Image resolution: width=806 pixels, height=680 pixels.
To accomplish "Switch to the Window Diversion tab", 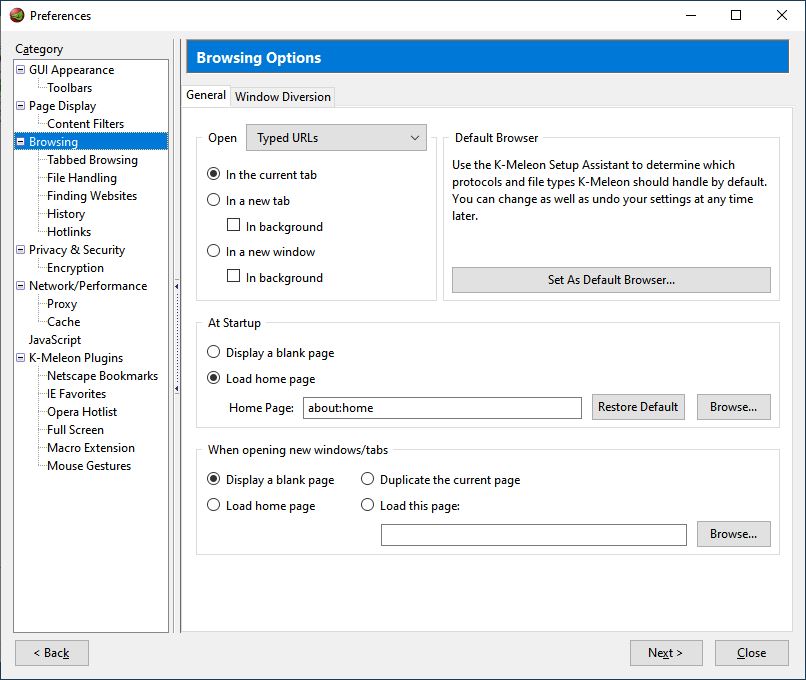I will [x=283, y=97].
